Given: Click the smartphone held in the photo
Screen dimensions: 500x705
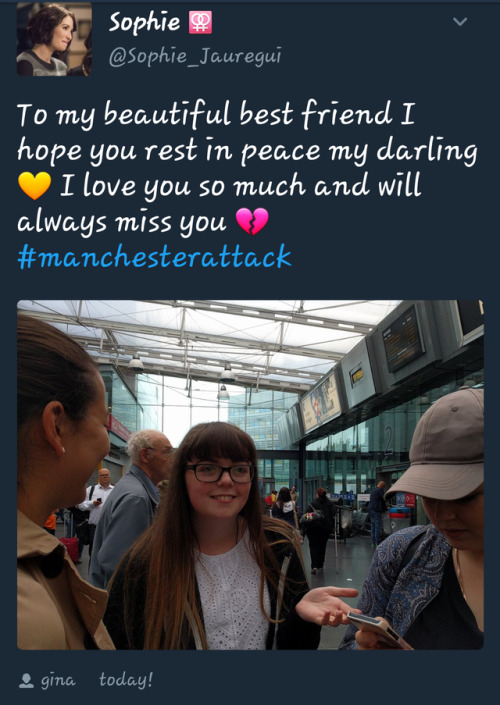Looking at the screenshot, I should 377,629.
